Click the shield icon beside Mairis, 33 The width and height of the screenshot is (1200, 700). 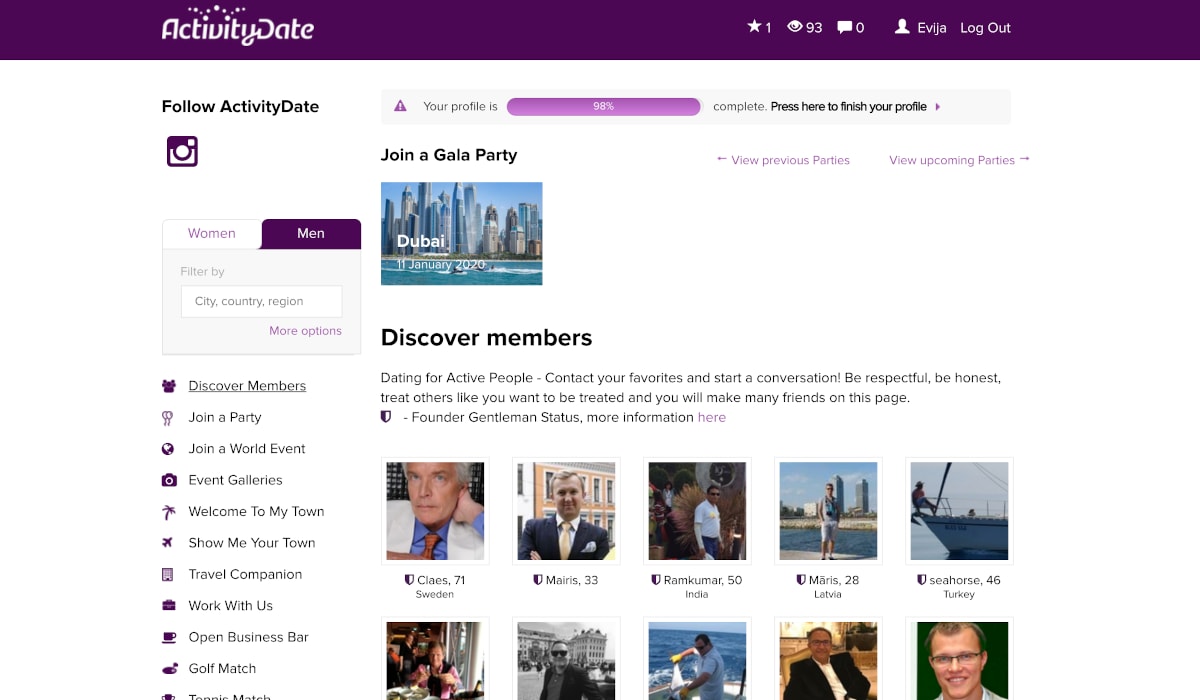[x=538, y=580]
